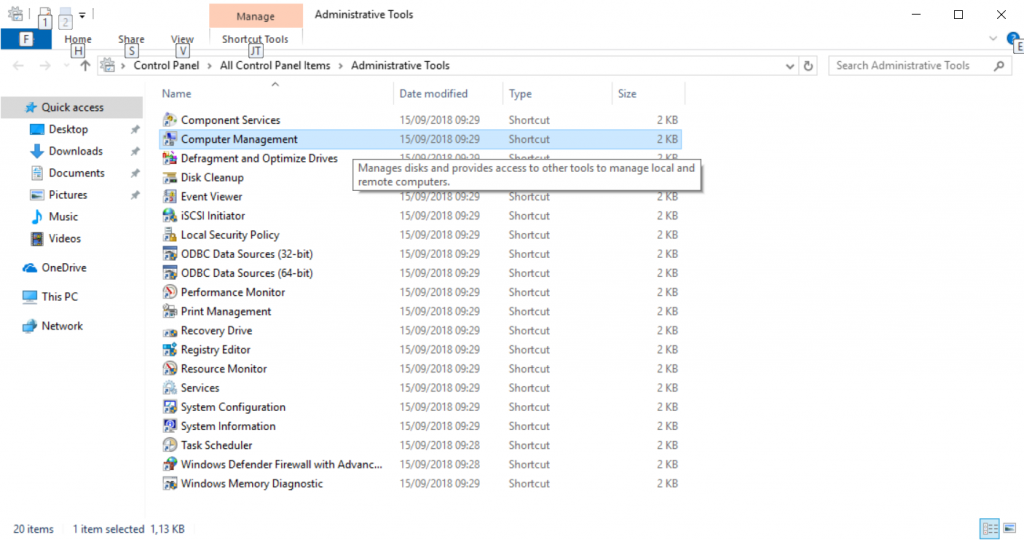The height and width of the screenshot is (540, 1024).
Task: Select the Windows Defender Firewall icon
Action: (x=170, y=464)
